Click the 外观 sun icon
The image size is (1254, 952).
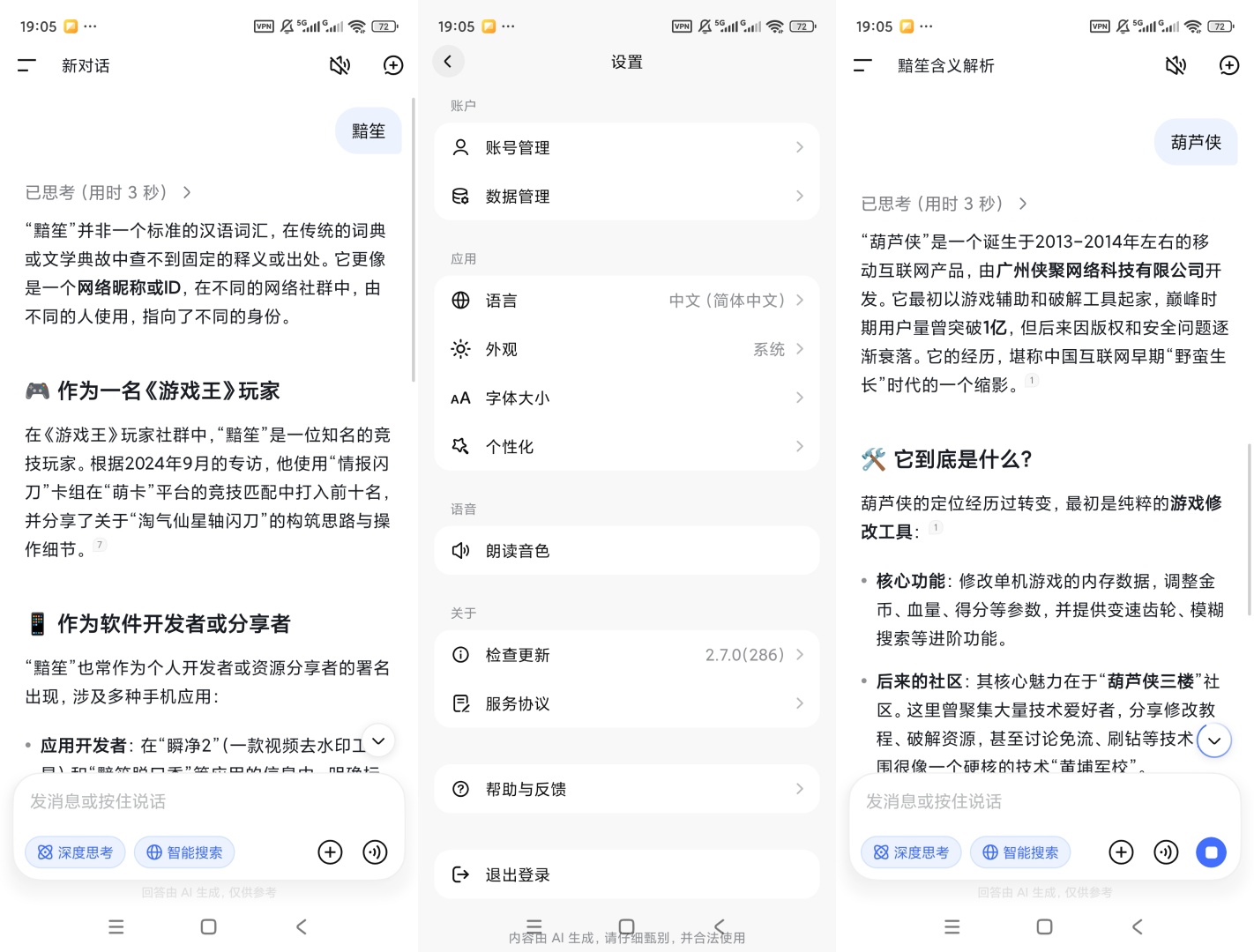pyautogui.click(x=460, y=349)
